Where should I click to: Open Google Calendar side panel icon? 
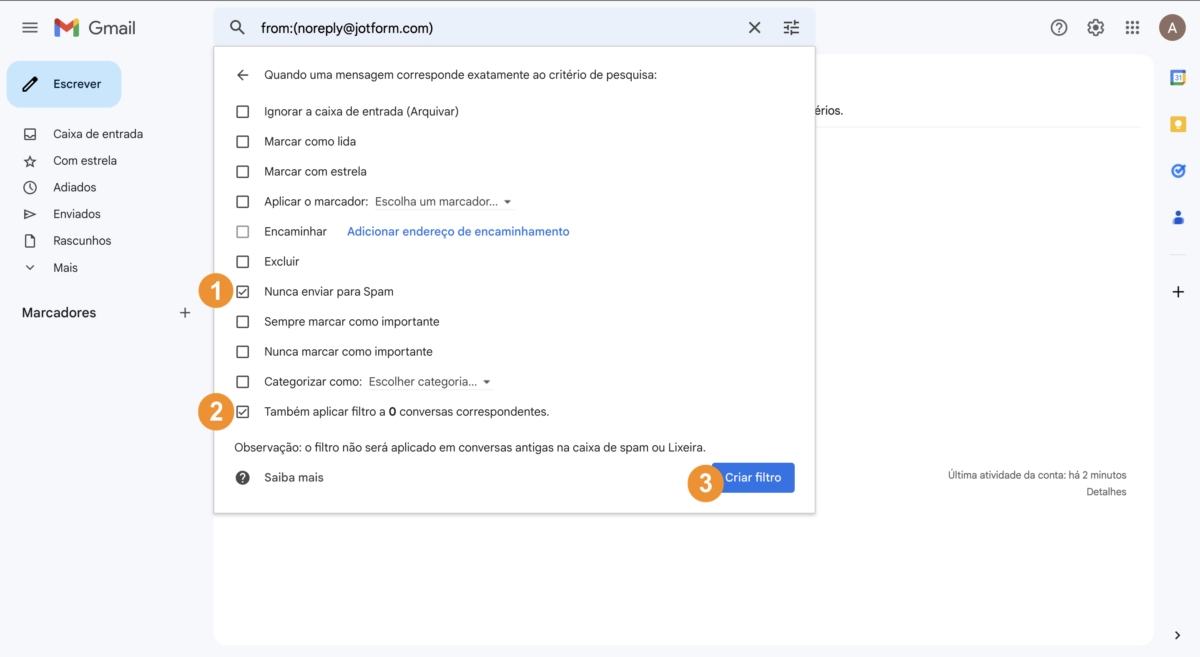point(1178,78)
